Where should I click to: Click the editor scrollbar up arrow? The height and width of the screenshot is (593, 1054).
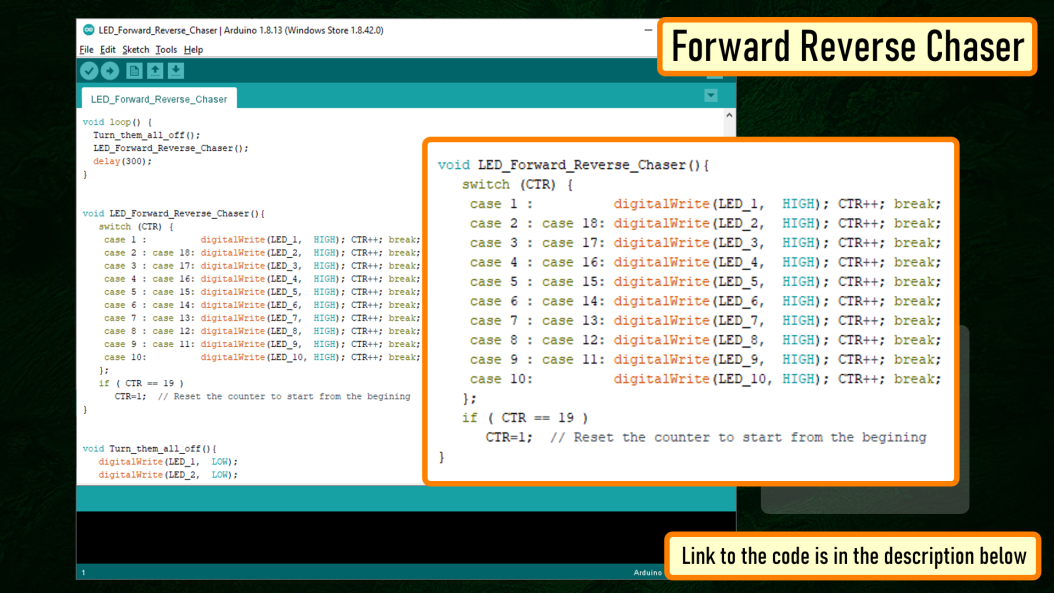729,116
